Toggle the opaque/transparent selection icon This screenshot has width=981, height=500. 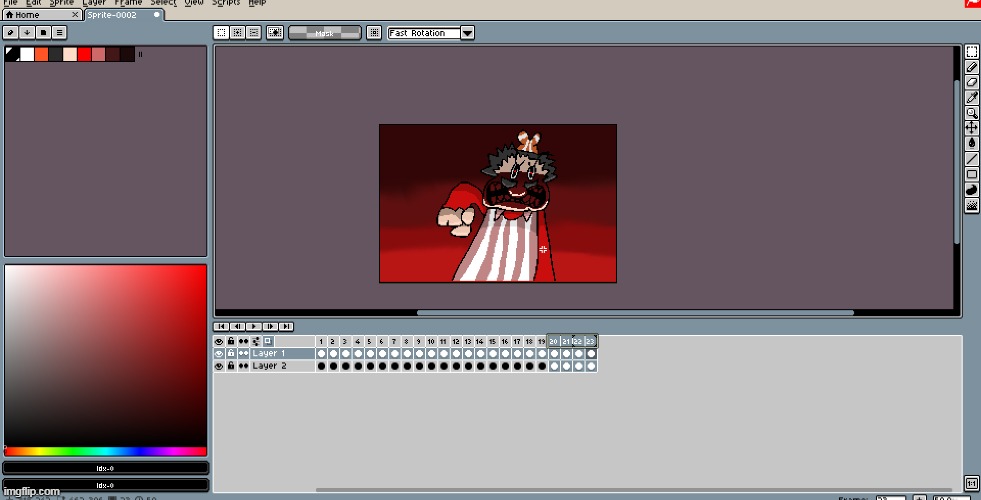click(x=275, y=33)
